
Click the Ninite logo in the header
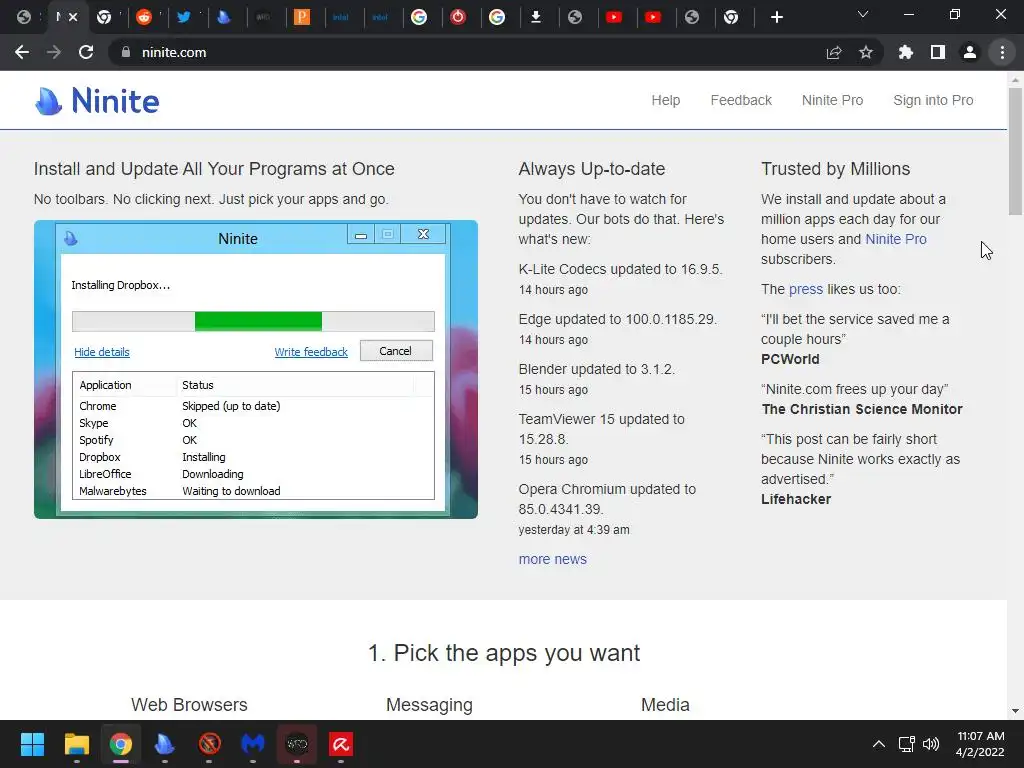pos(97,101)
